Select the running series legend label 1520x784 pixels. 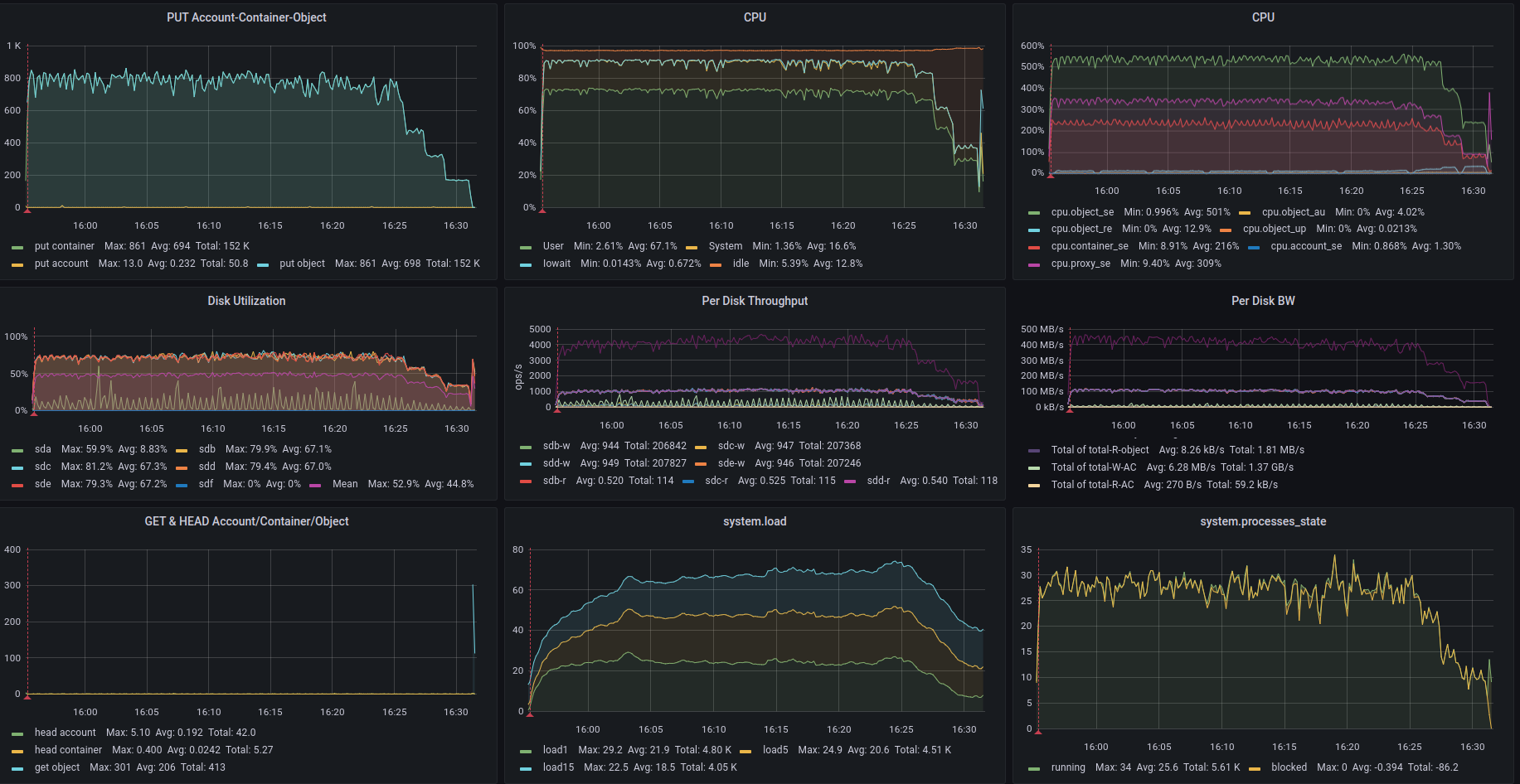[1068, 767]
